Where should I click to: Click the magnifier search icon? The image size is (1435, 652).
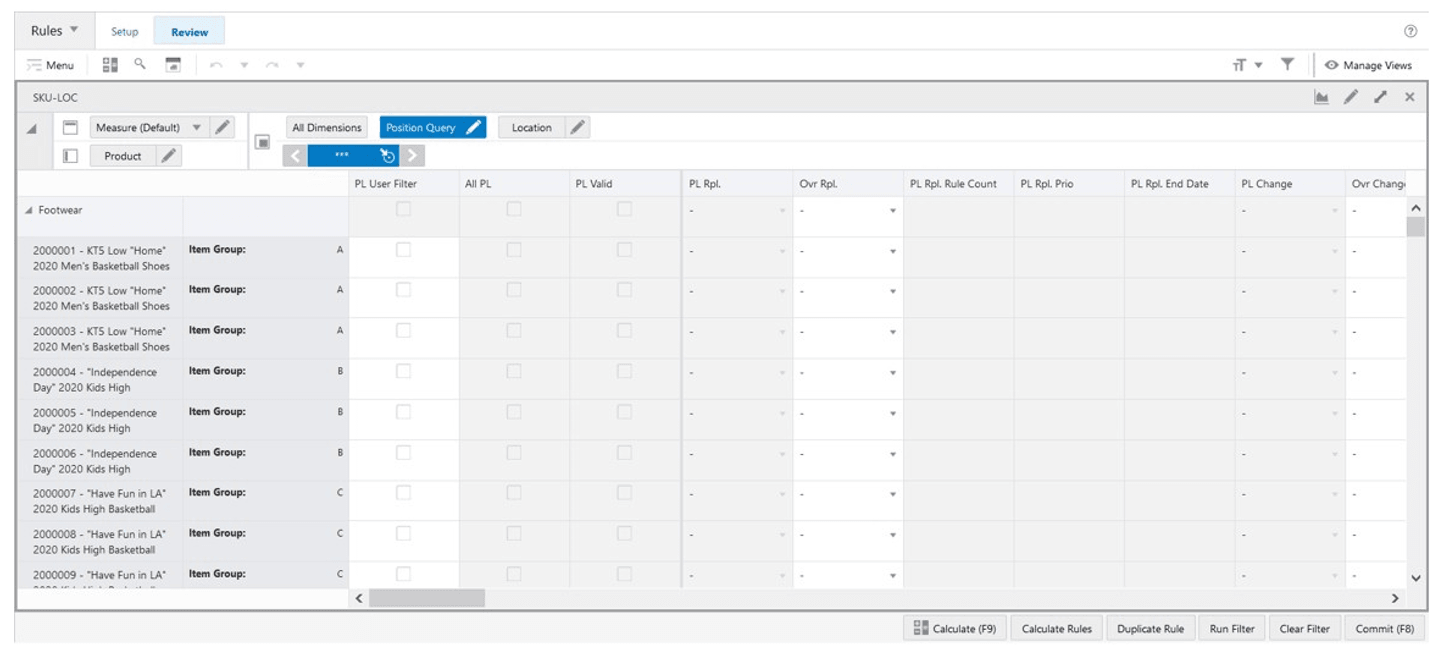coord(140,63)
